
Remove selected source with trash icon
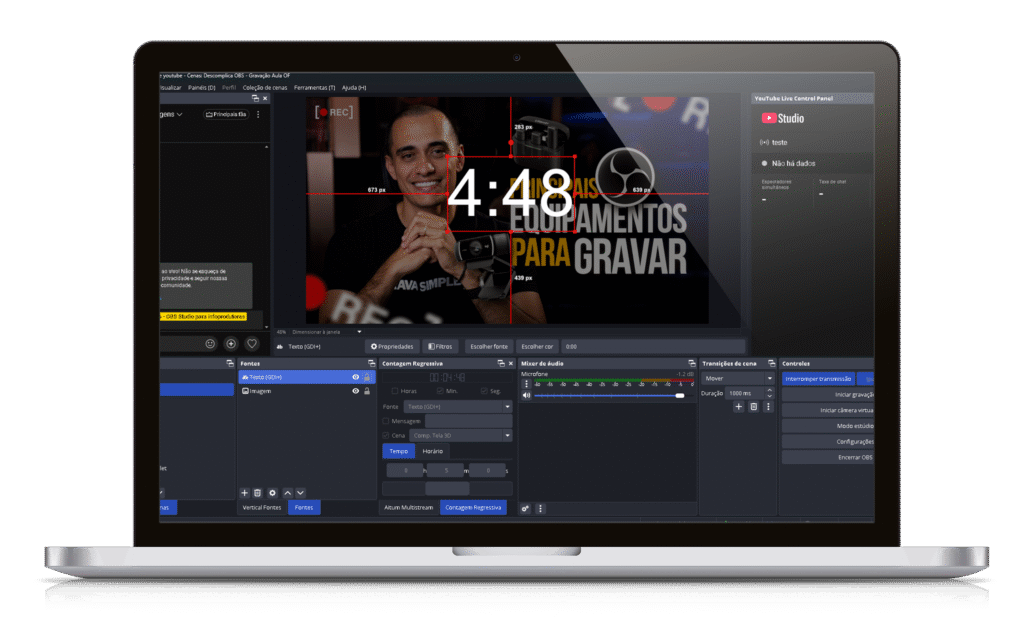click(257, 493)
